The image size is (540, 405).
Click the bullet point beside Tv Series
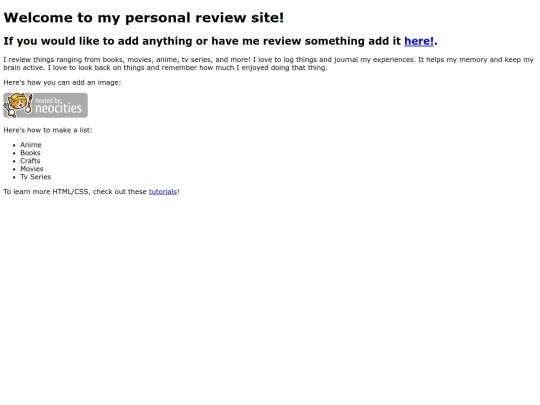(x=14, y=177)
